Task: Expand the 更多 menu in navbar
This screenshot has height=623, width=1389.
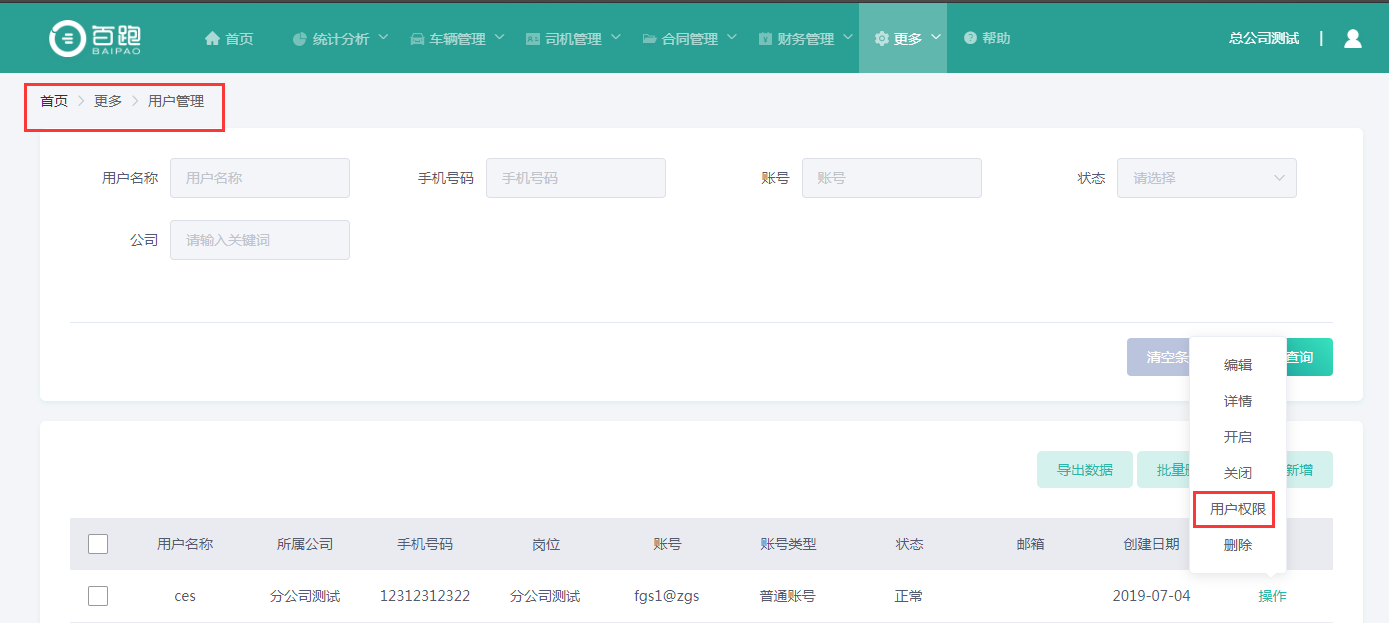Action: tap(907, 38)
